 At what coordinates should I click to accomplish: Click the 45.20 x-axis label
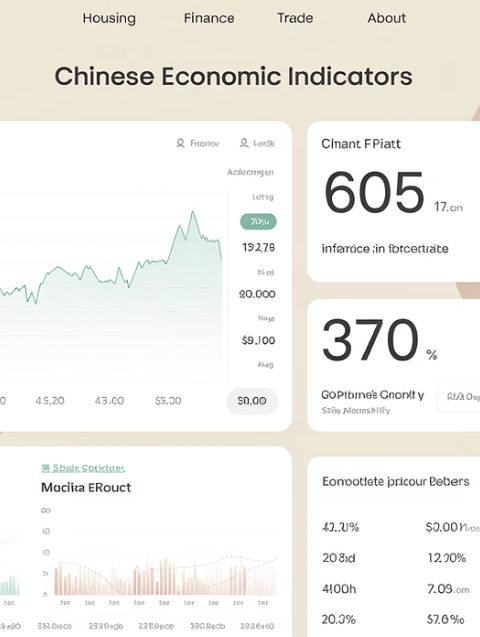[50, 401]
